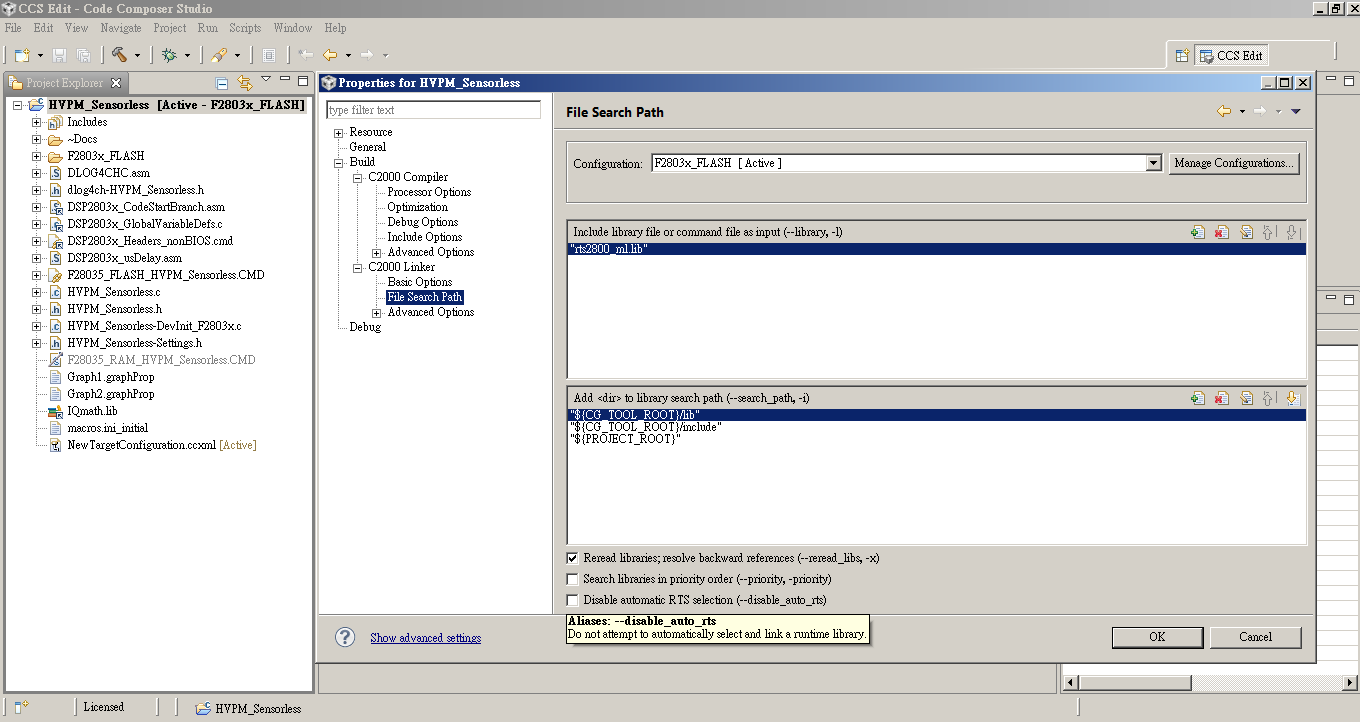The image size is (1360, 722).
Task: Switch to CCS Edit perspective
Action: (x=1231, y=56)
